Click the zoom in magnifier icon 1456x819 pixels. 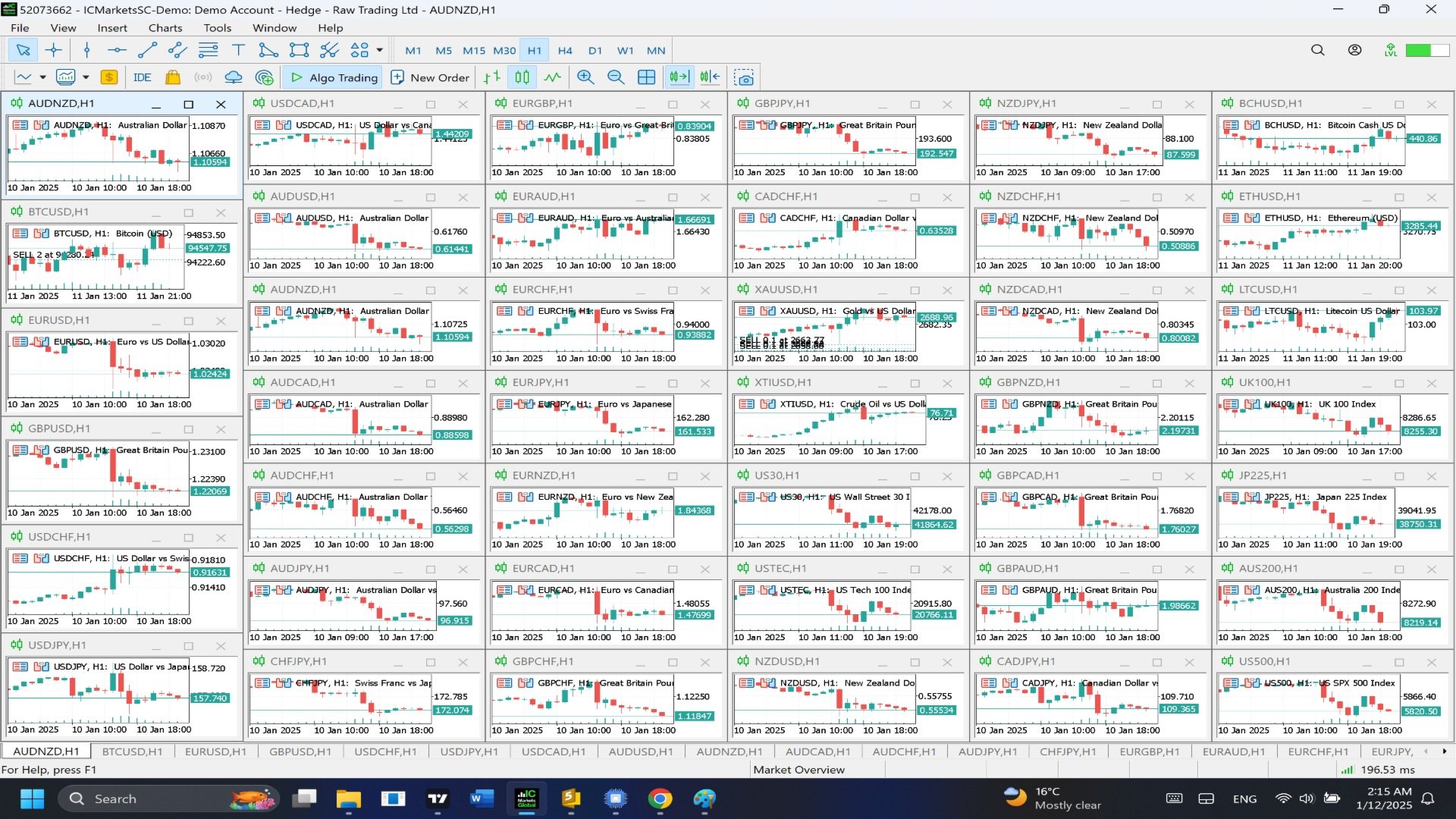tap(585, 77)
